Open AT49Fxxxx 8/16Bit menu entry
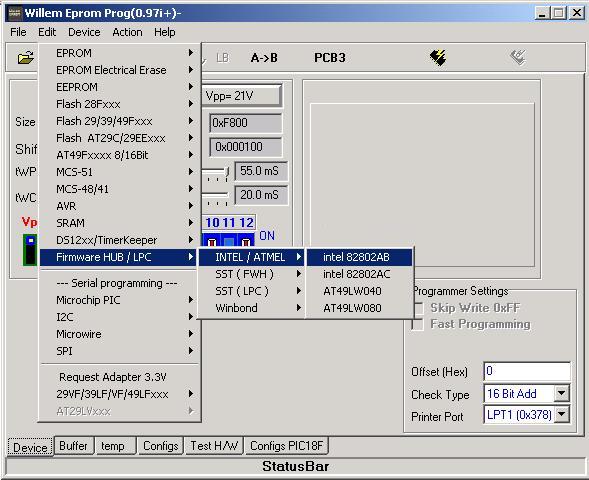 tap(120, 155)
